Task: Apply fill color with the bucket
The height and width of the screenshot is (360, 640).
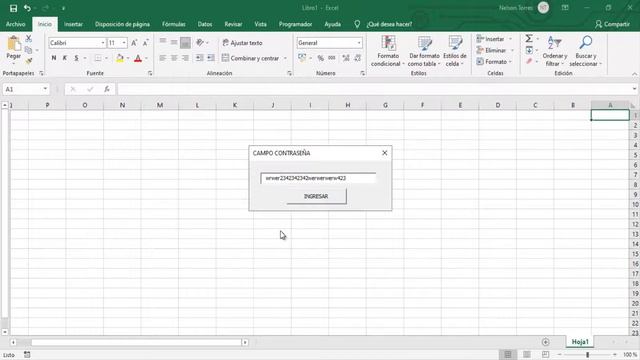Action: pos(120,58)
